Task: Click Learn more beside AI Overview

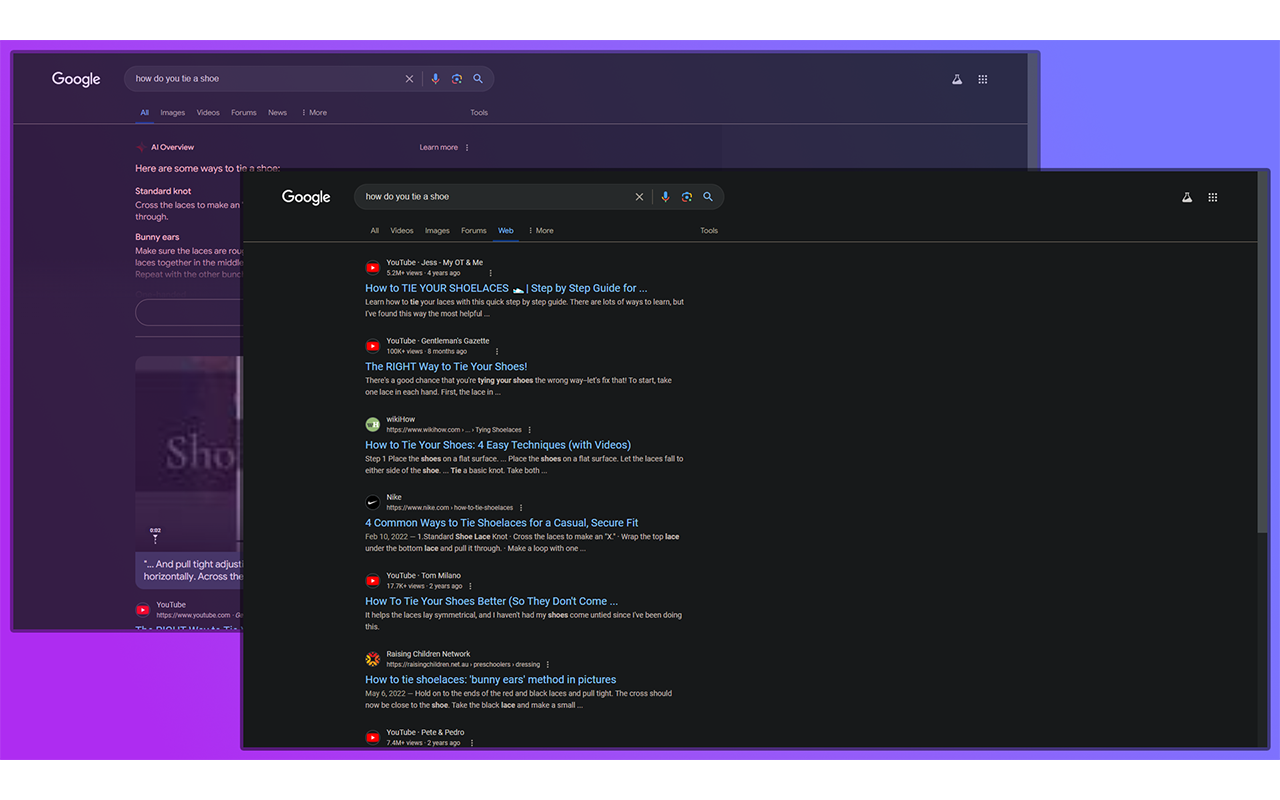Action: pos(438,148)
